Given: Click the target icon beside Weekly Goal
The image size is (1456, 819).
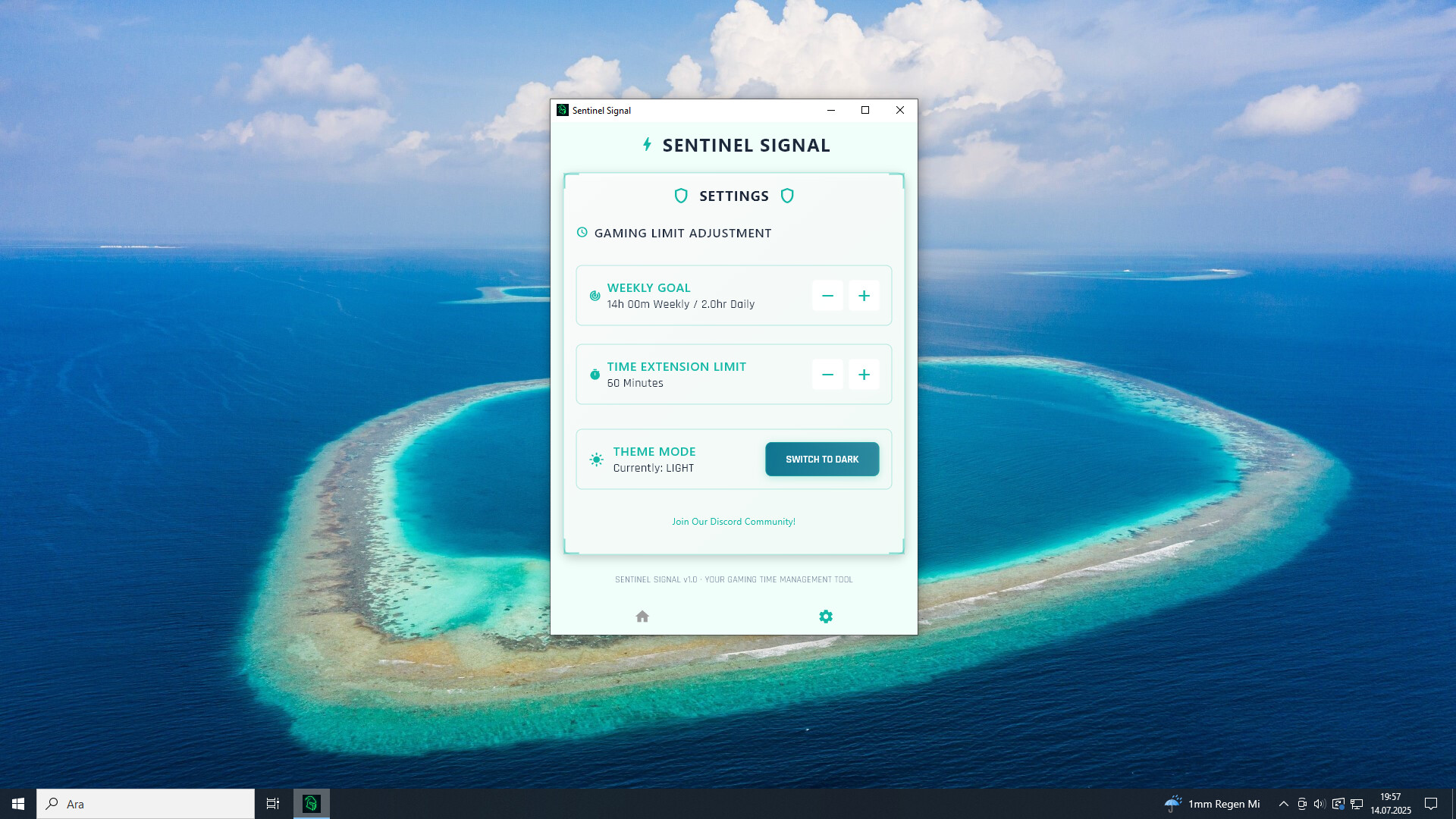Looking at the screenshot, I should (595, 296).
